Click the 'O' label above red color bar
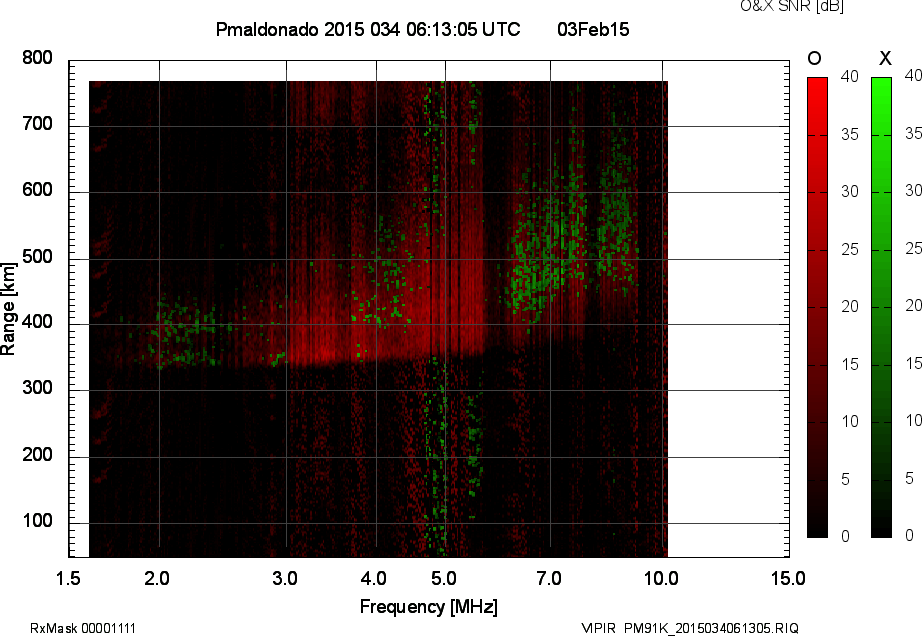The height and width of the screenshot is (636, 922). pos(814,58)
